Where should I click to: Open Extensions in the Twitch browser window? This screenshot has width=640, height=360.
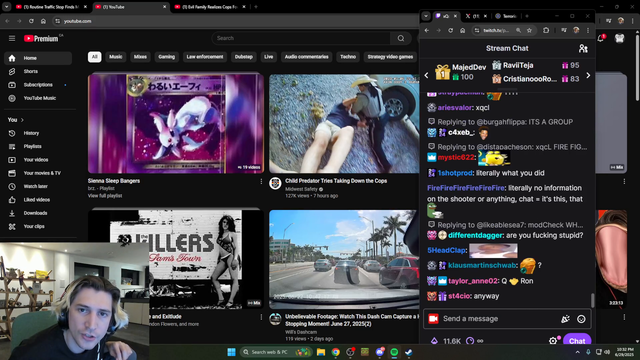coord(546,31)
